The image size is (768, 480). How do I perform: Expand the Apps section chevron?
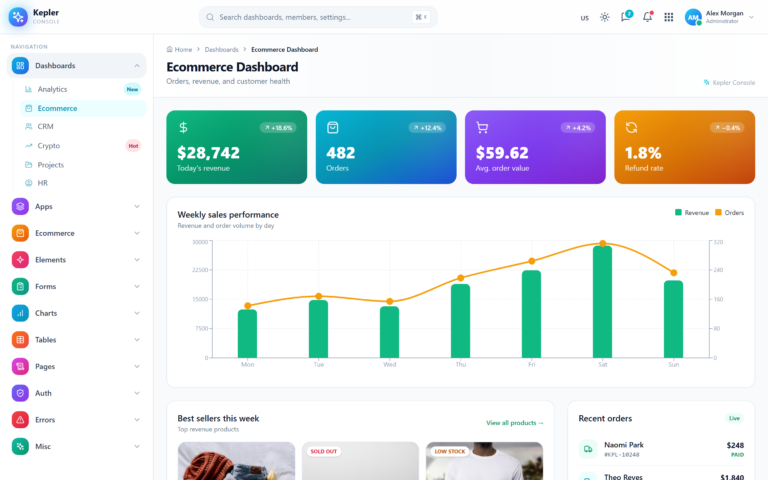137,206
